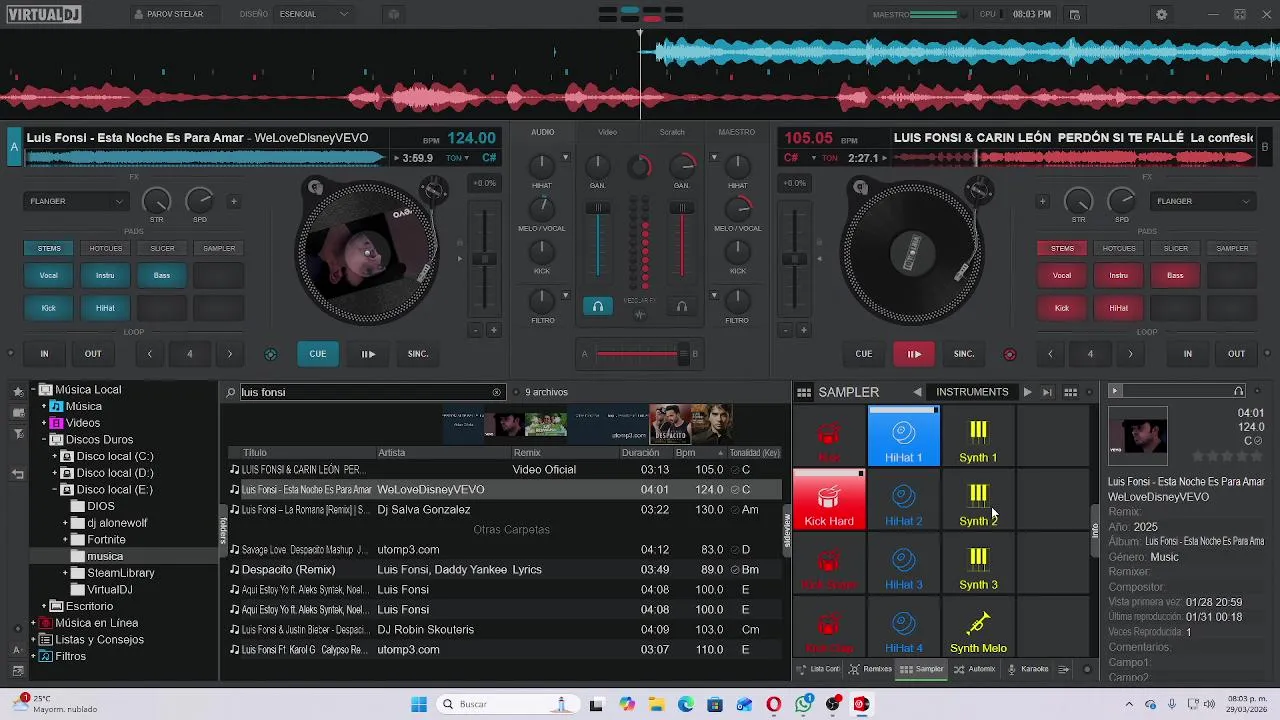
Task: Click the sampler grid icon beside the SAMPLER title
Action: click(803, 392)
